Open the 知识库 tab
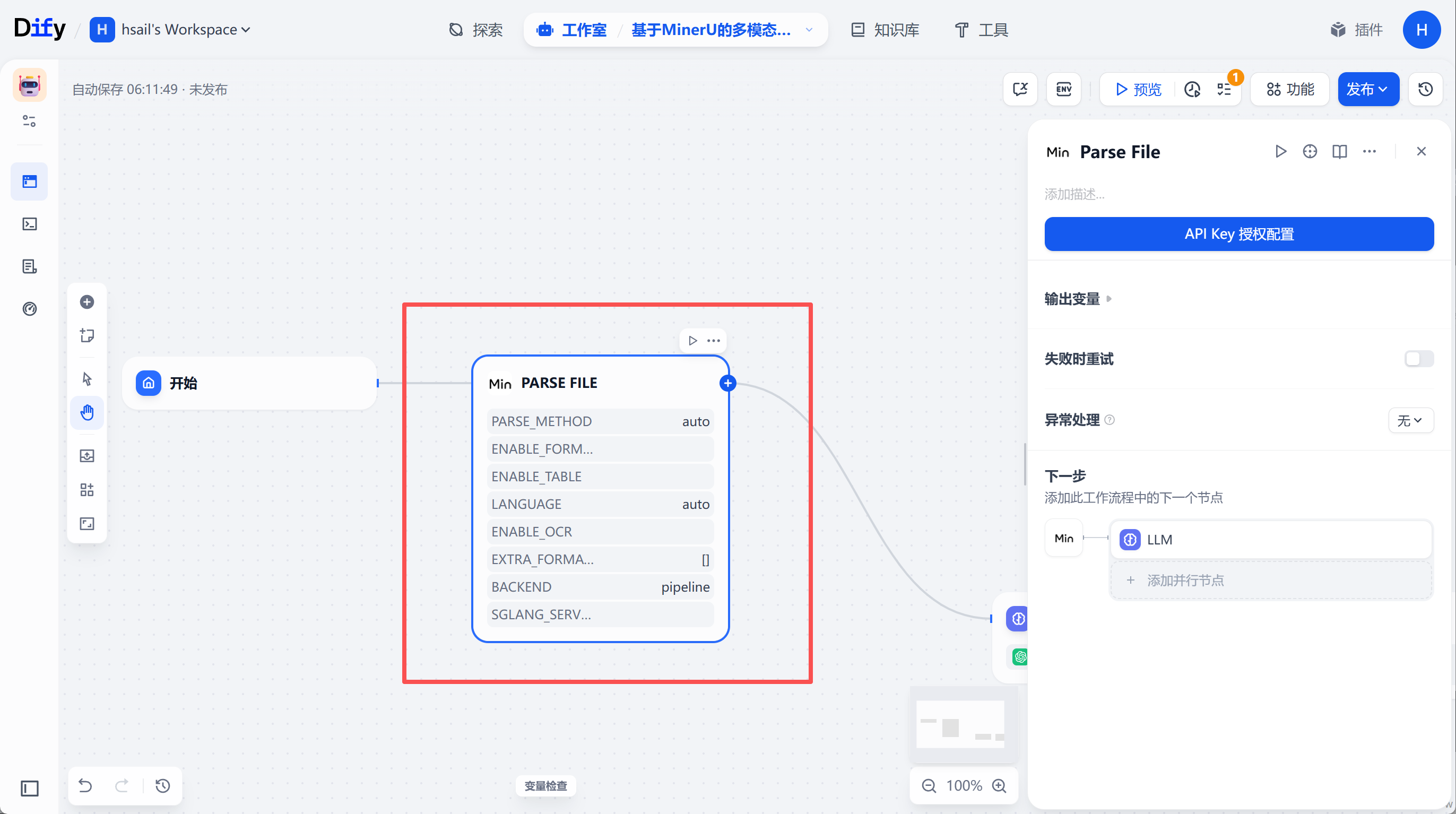 pyautogui.click(x=885, y=29)
